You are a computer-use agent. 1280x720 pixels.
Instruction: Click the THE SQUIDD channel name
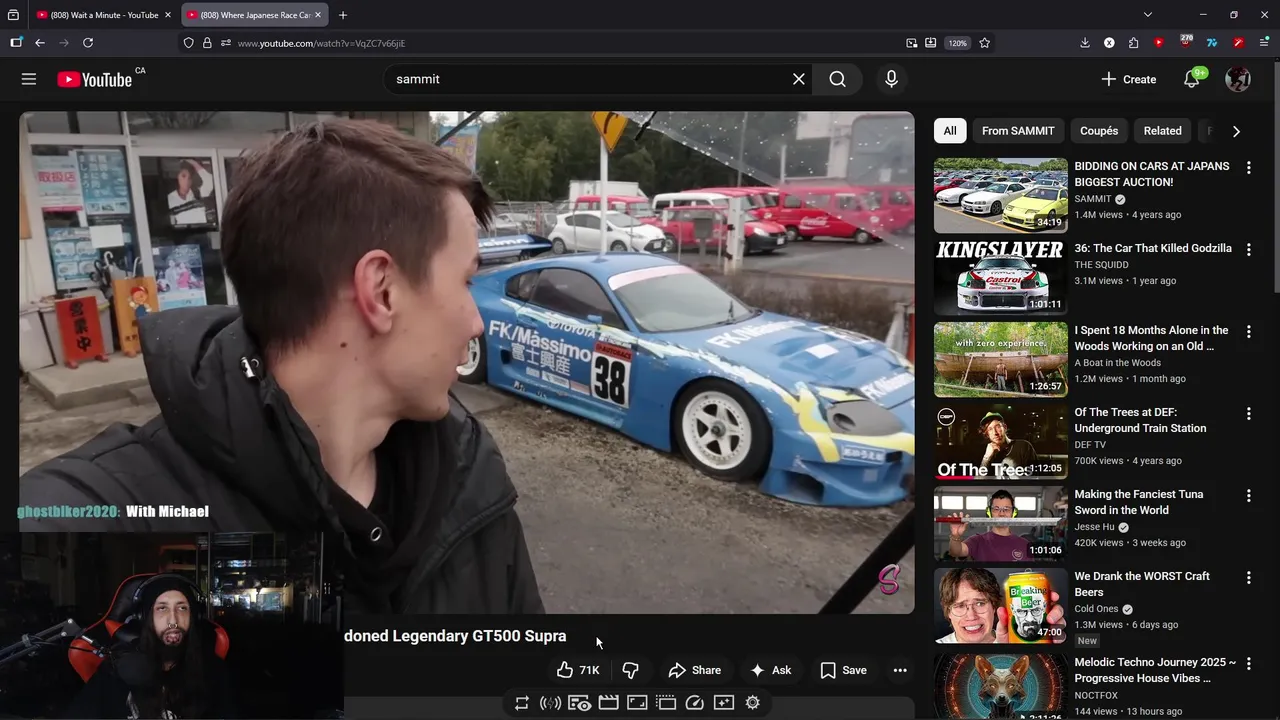[1101, 265]
